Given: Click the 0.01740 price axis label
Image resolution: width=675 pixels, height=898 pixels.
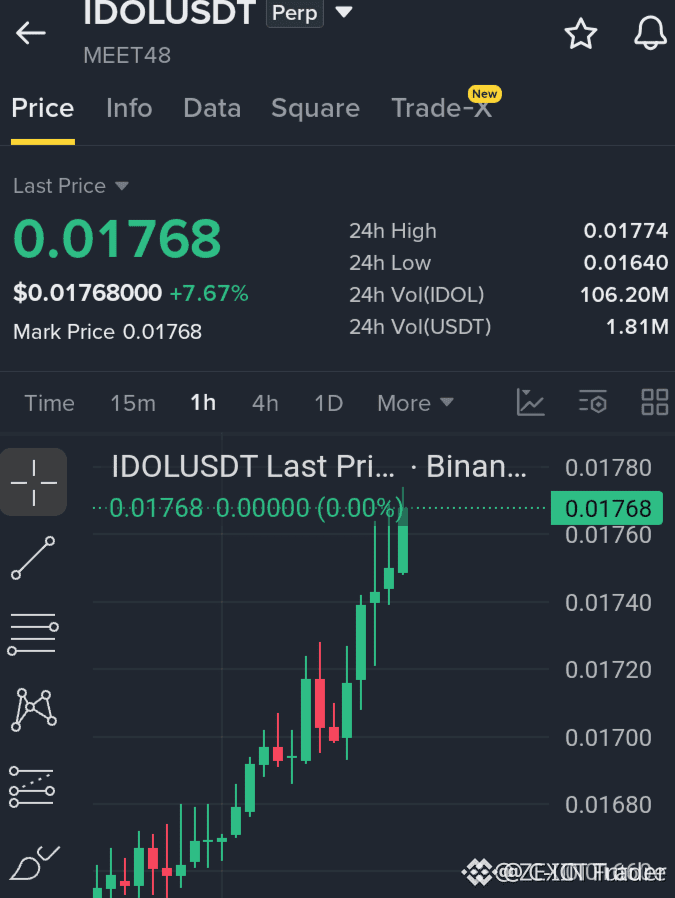Looking at the screenshot, I should coord(608,603).
